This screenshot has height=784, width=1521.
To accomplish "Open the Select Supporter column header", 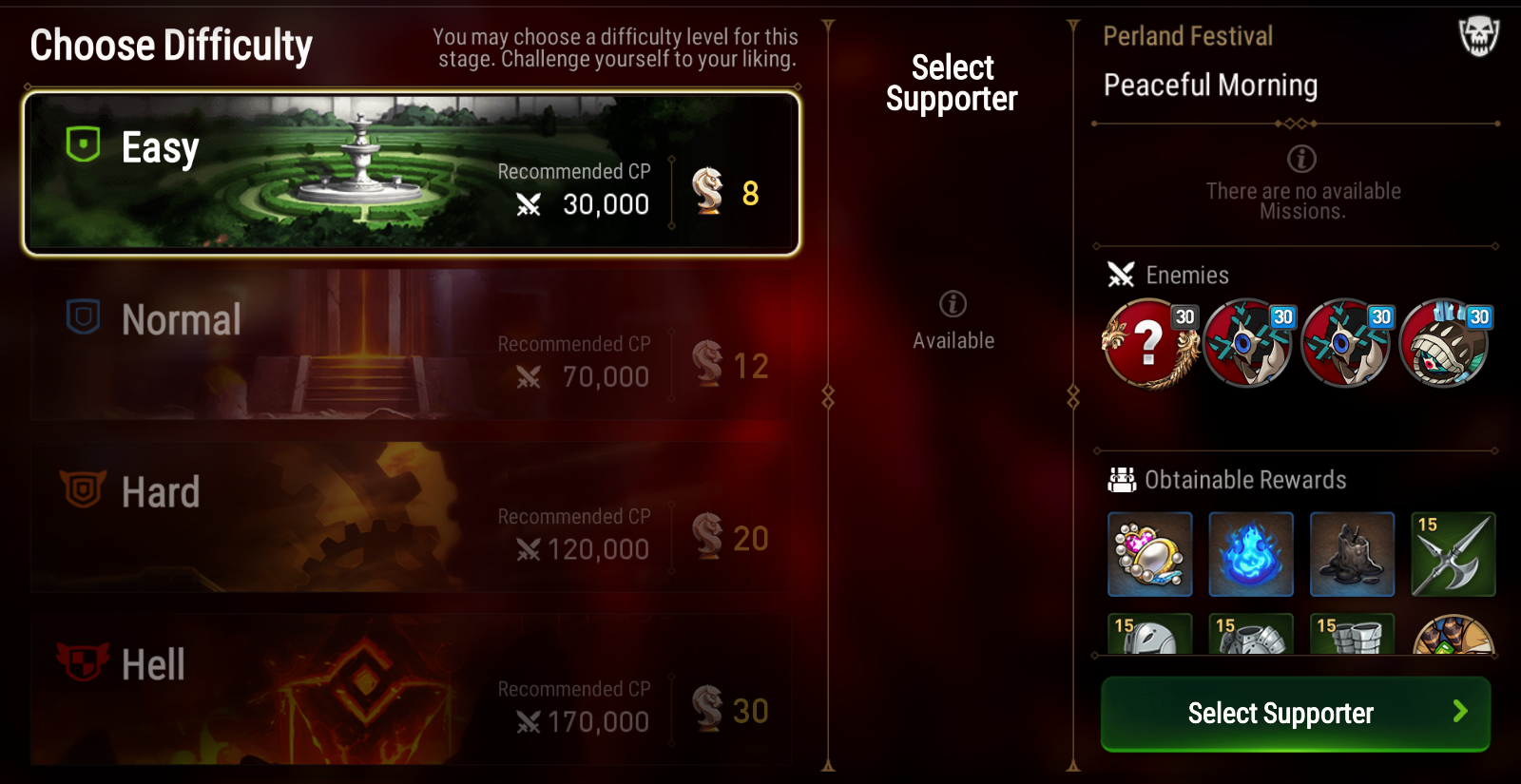I will [x=952, y=83].
